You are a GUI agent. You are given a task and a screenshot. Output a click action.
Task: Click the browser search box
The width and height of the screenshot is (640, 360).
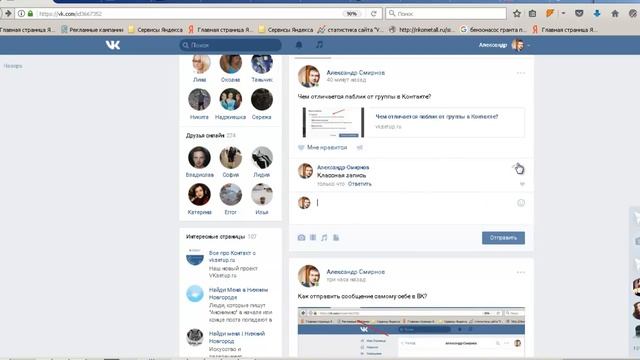446,13
